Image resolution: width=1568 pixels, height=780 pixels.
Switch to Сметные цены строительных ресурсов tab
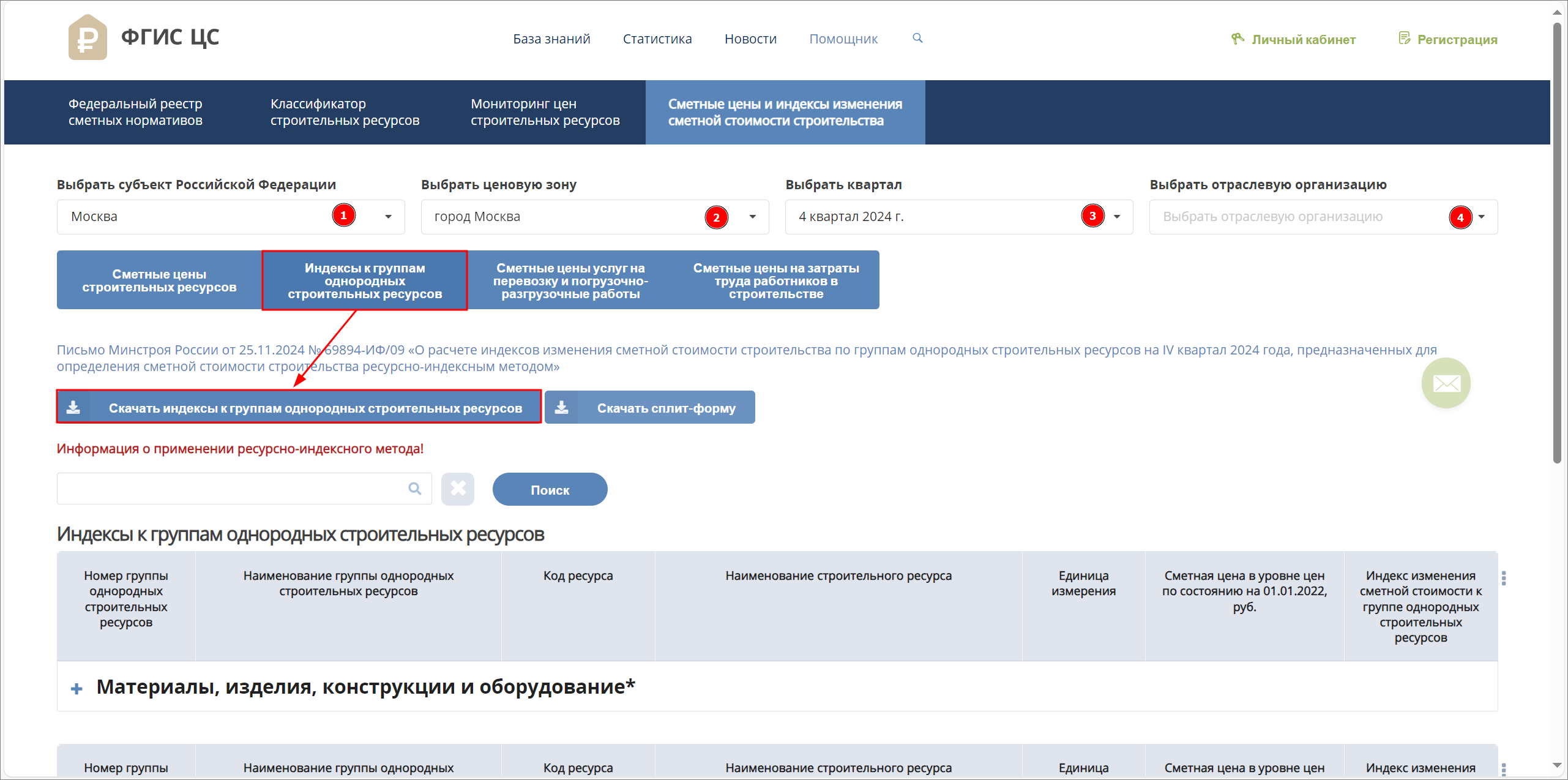click(x=159, y=280)
